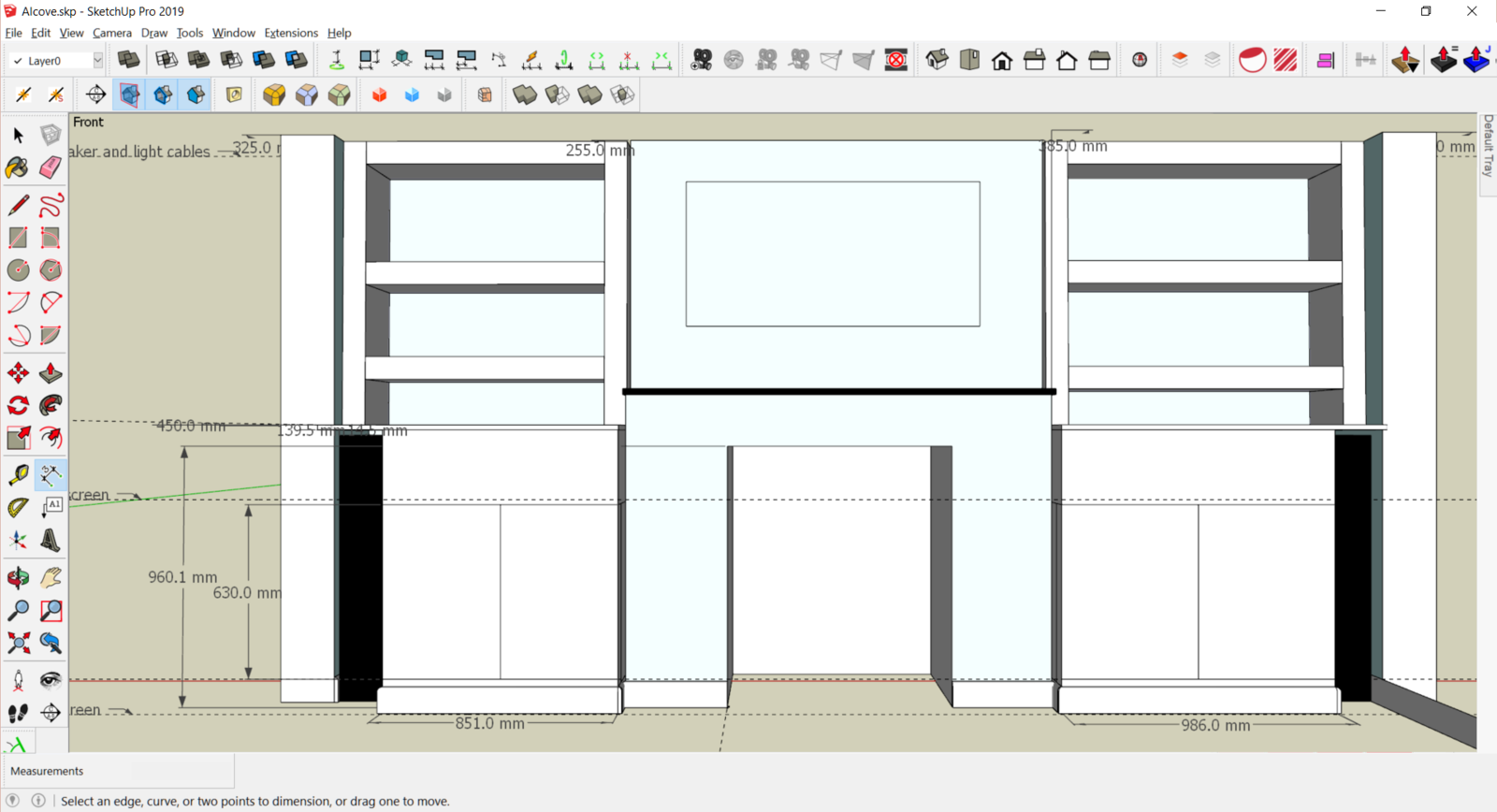Pick the Eraser tool

pos(51,167)
